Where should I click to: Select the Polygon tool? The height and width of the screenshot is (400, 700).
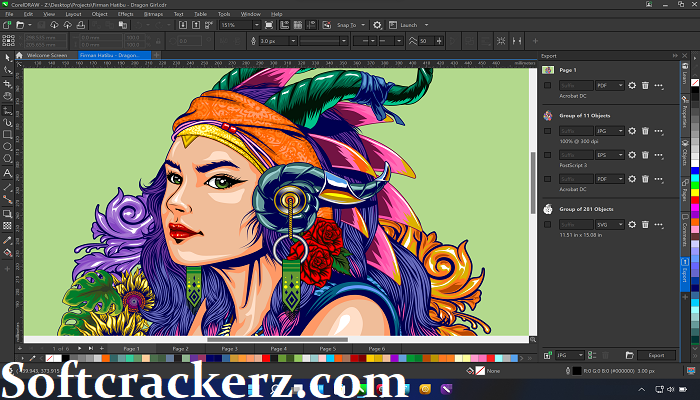coord(8,159)
